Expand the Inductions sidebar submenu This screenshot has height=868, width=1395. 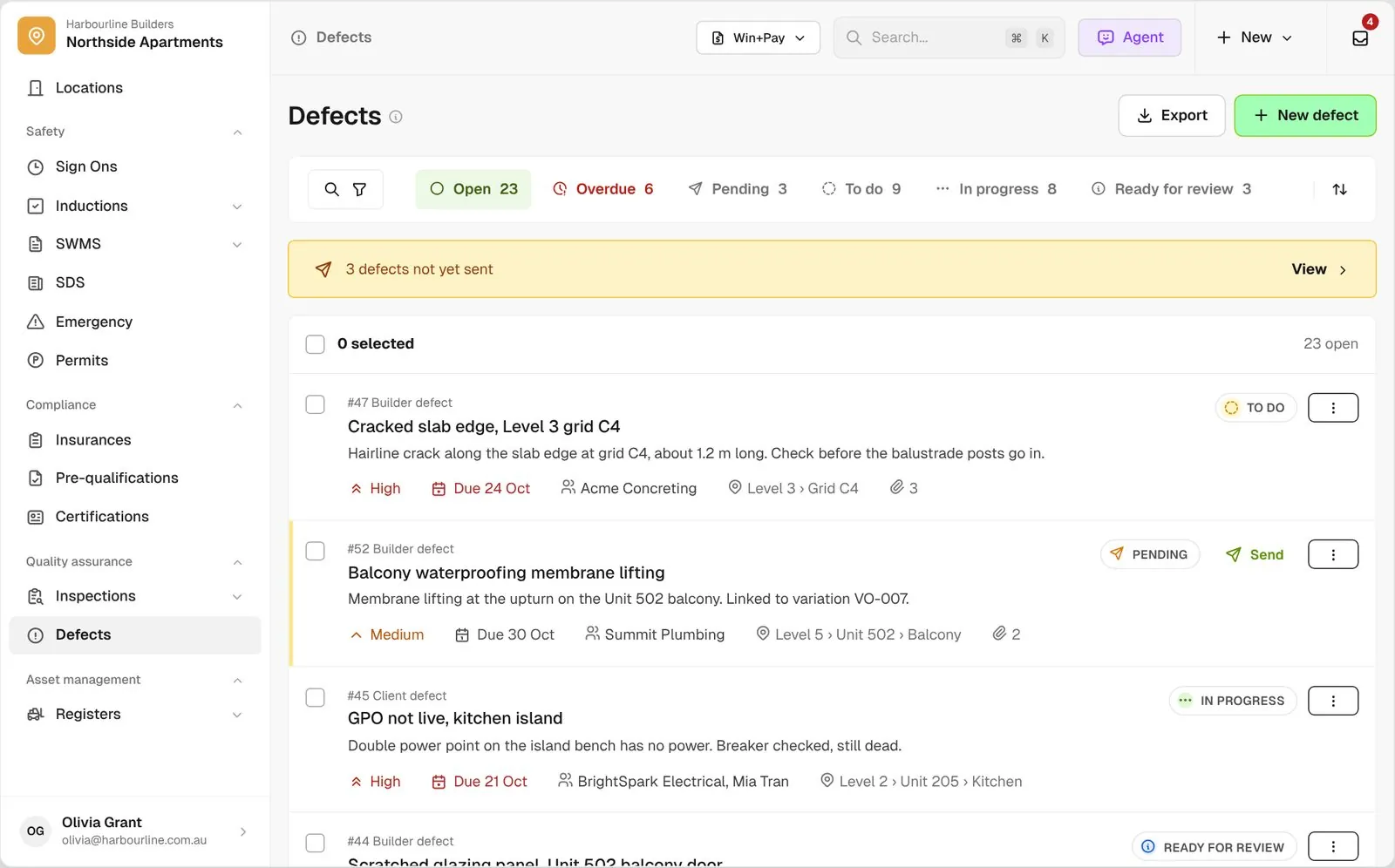(x=237, y=207)
